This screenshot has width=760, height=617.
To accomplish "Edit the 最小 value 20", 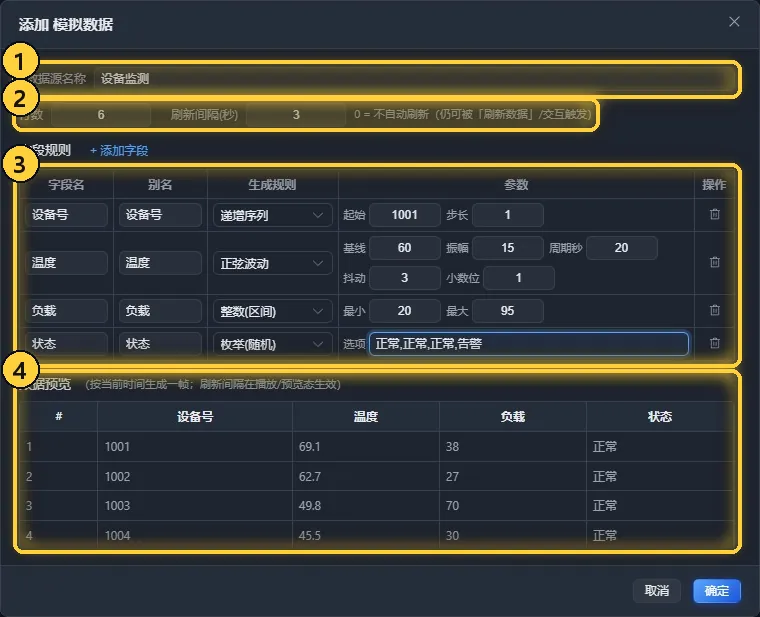I will pos(404,311).
